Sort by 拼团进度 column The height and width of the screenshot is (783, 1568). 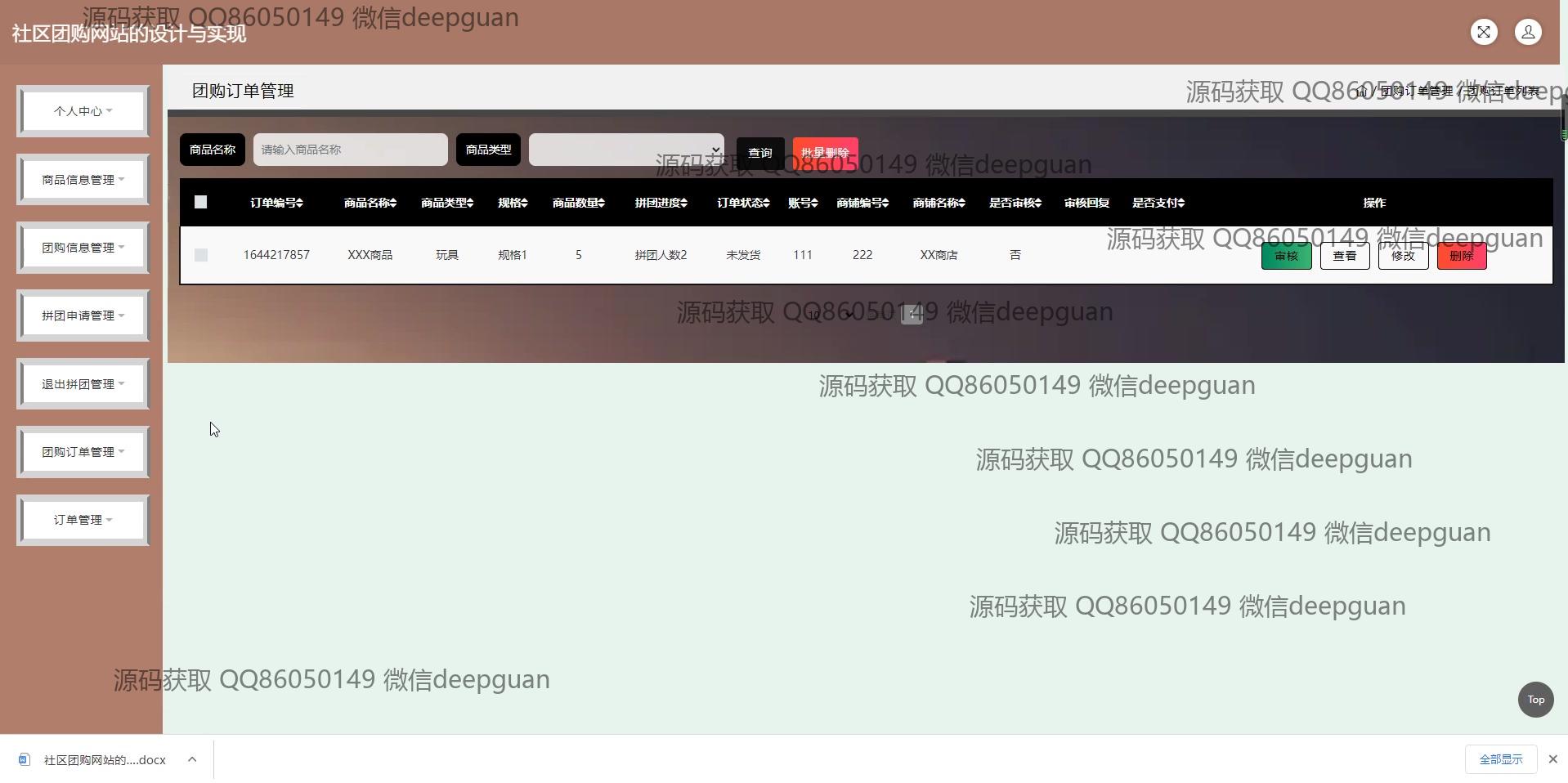pos(661,203)
